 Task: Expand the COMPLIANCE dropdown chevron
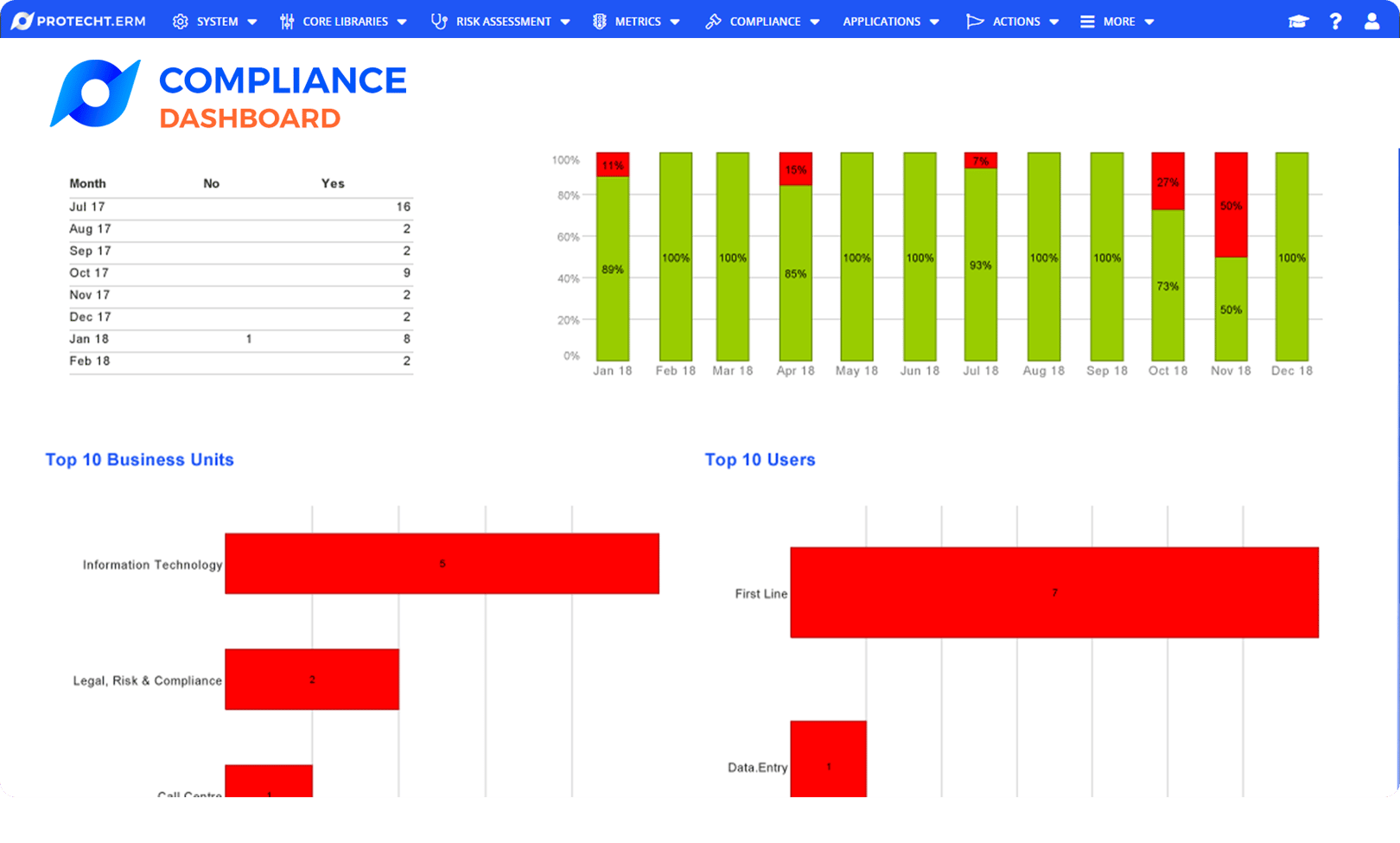tap(816, 22)
